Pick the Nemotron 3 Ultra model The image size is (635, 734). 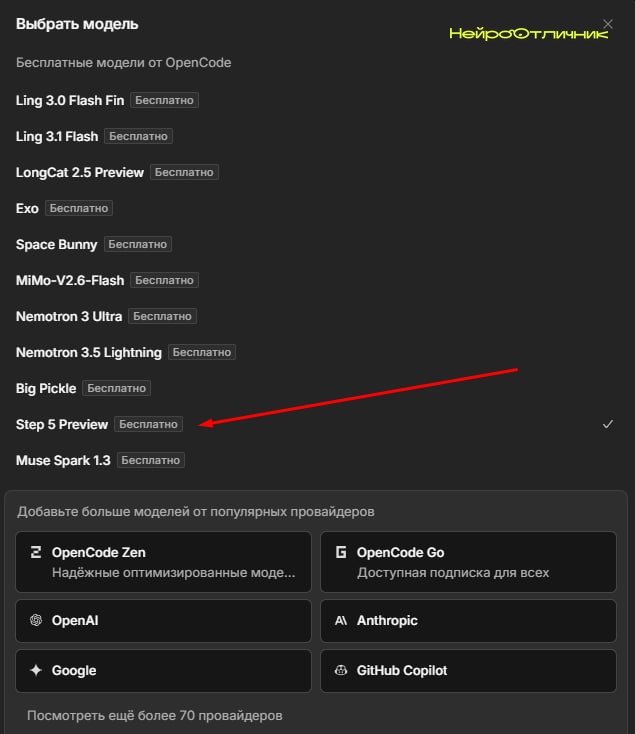pos(314,316)
